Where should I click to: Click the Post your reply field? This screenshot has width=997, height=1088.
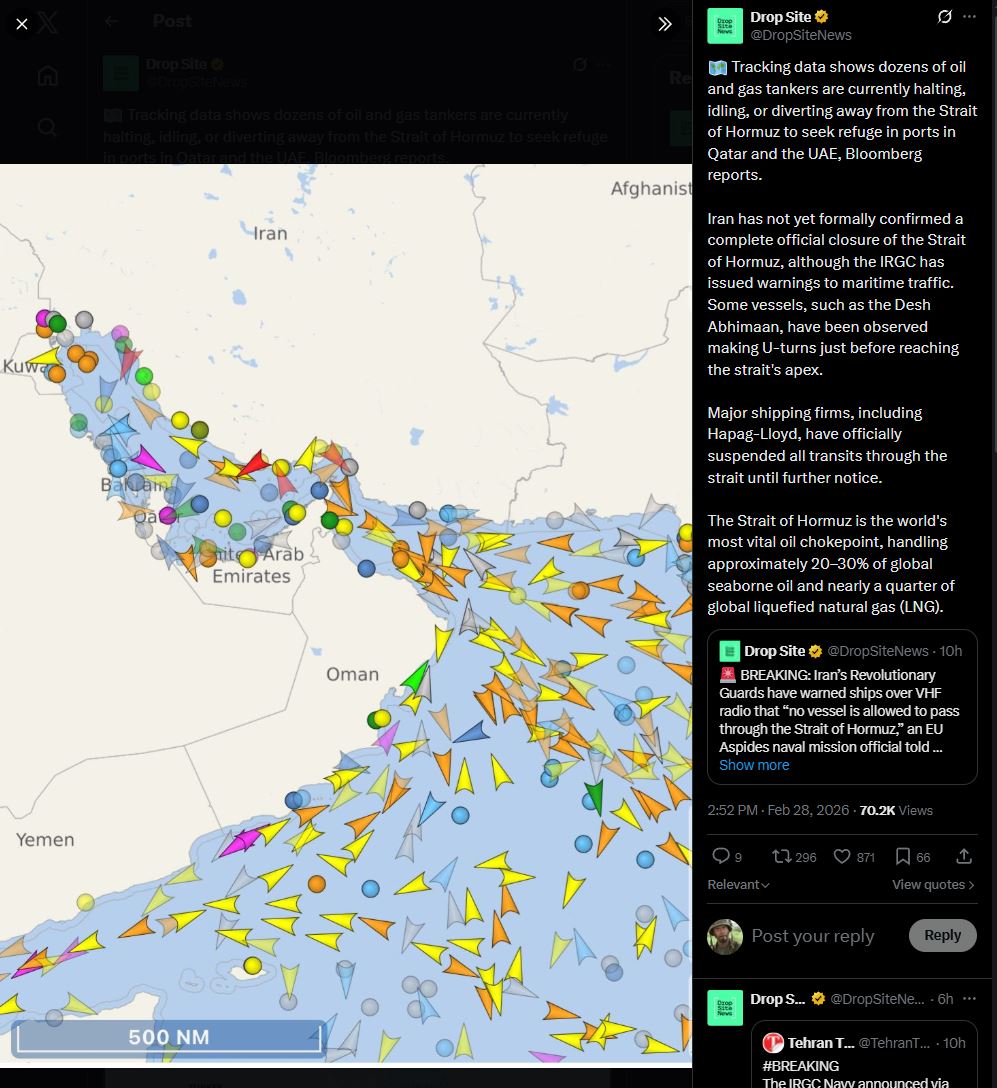click(x=812, y=936)
